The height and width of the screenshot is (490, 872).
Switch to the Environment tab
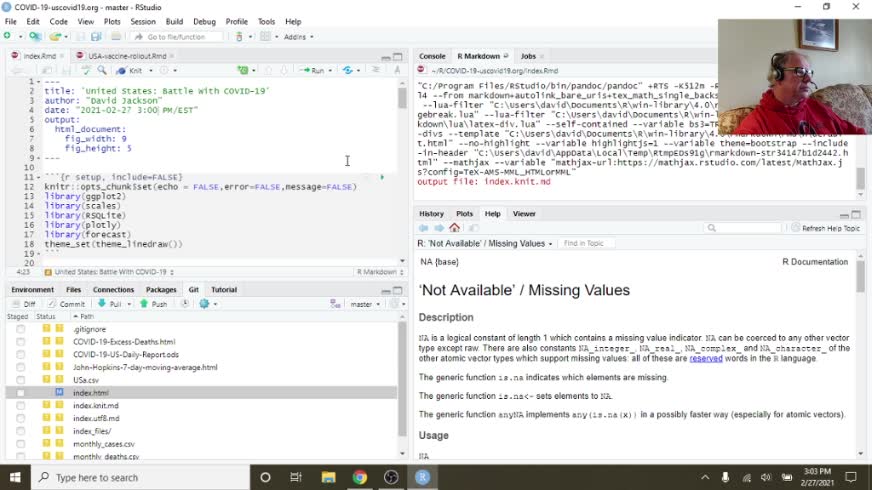click(x=32, y=290)
